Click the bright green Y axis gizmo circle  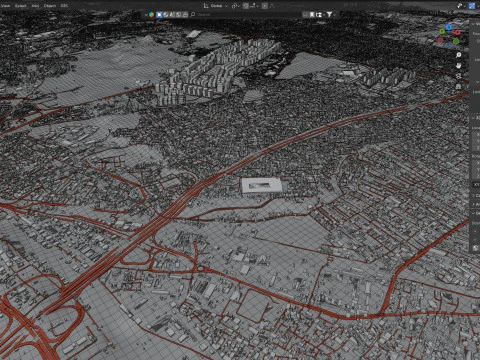442,31
